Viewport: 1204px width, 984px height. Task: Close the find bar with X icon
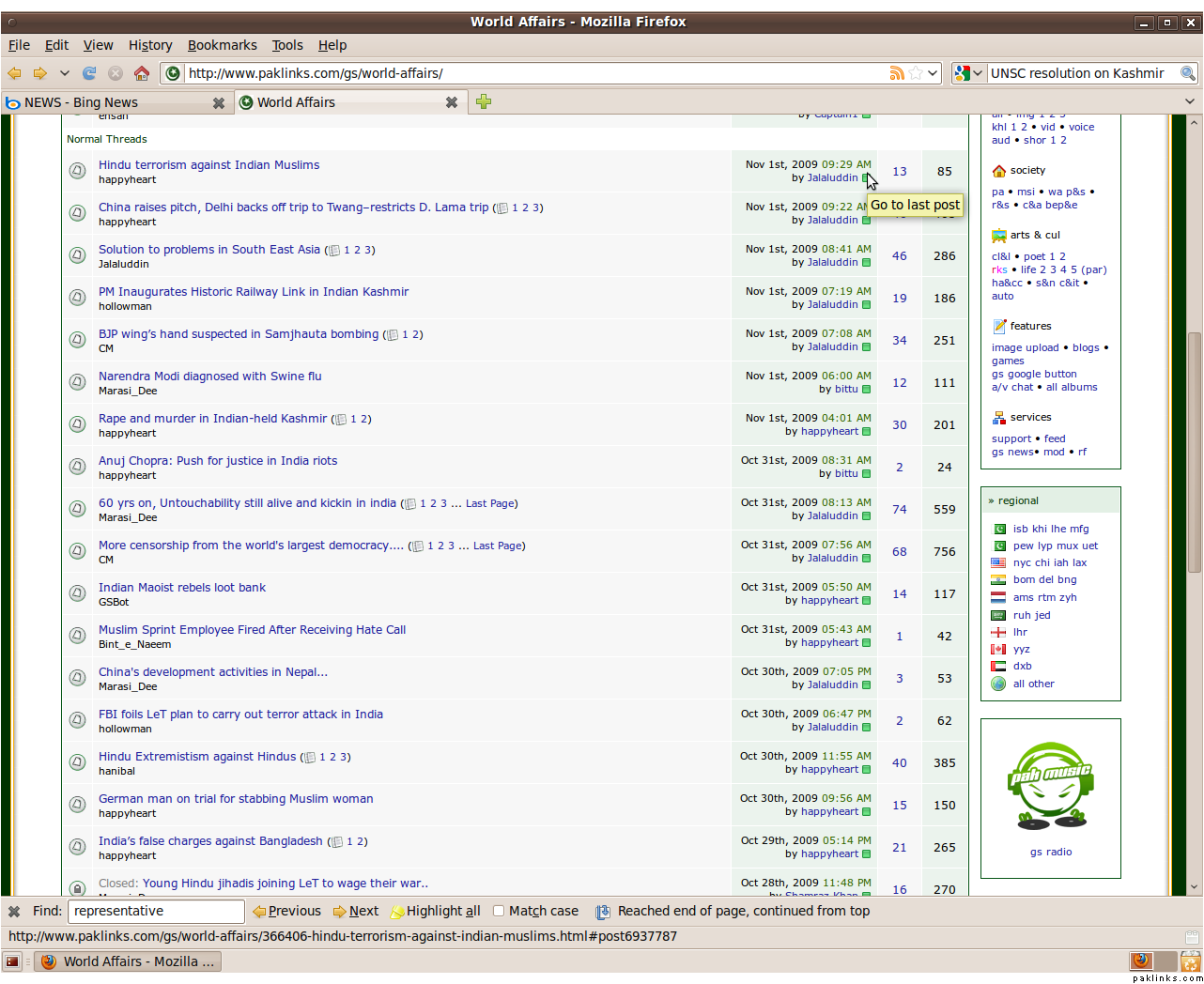coord(14,911)
